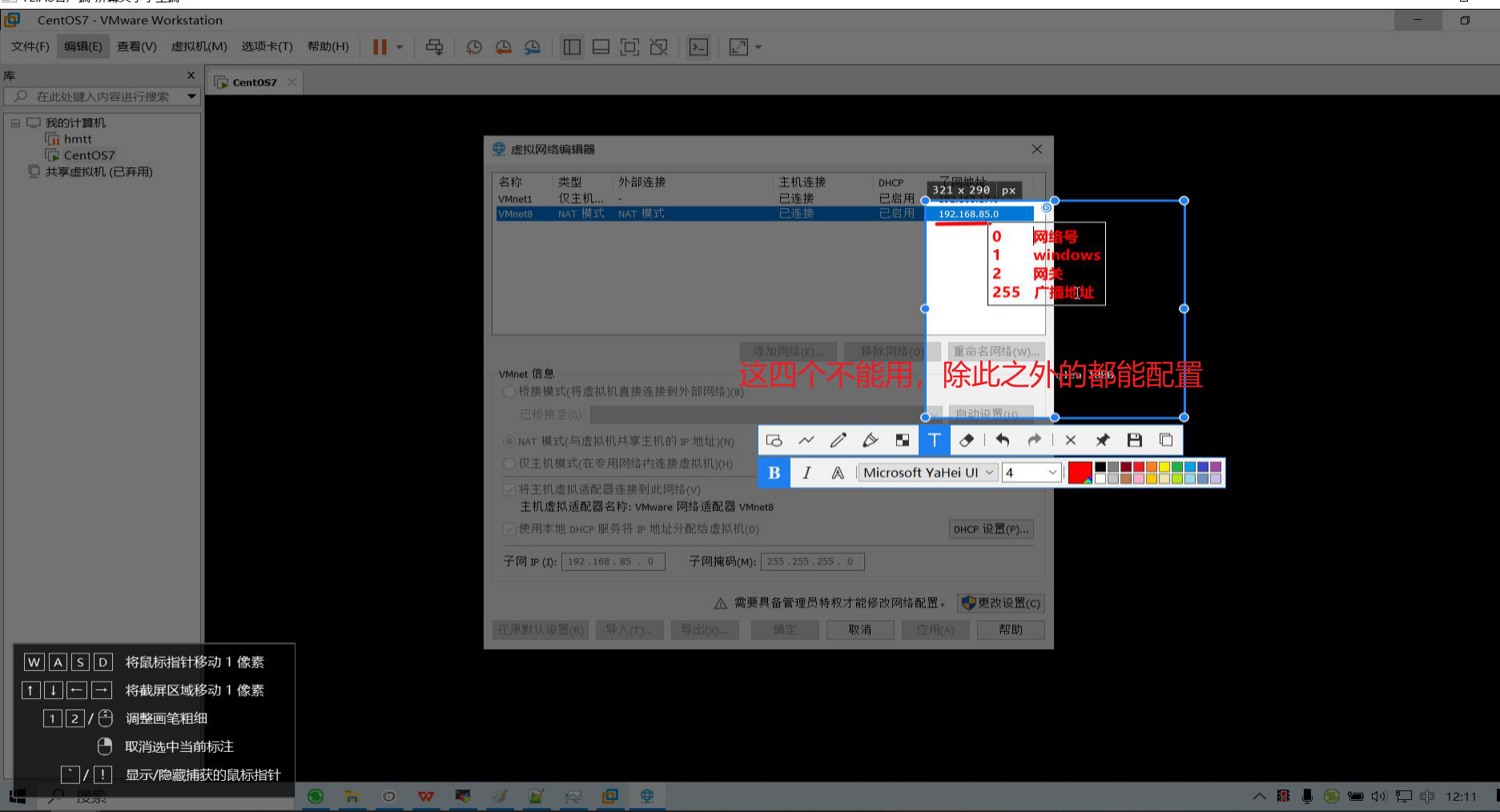
Task: Open the 文件(F) menu
Action: coord(30,46)
